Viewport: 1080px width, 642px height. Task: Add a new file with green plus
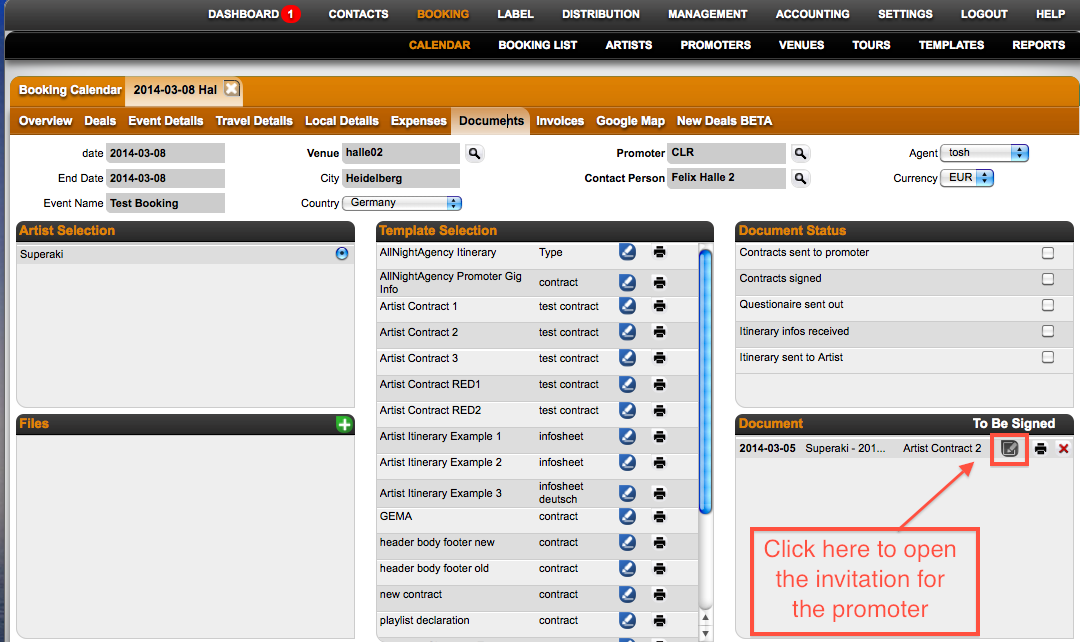[x=344, y=424]
